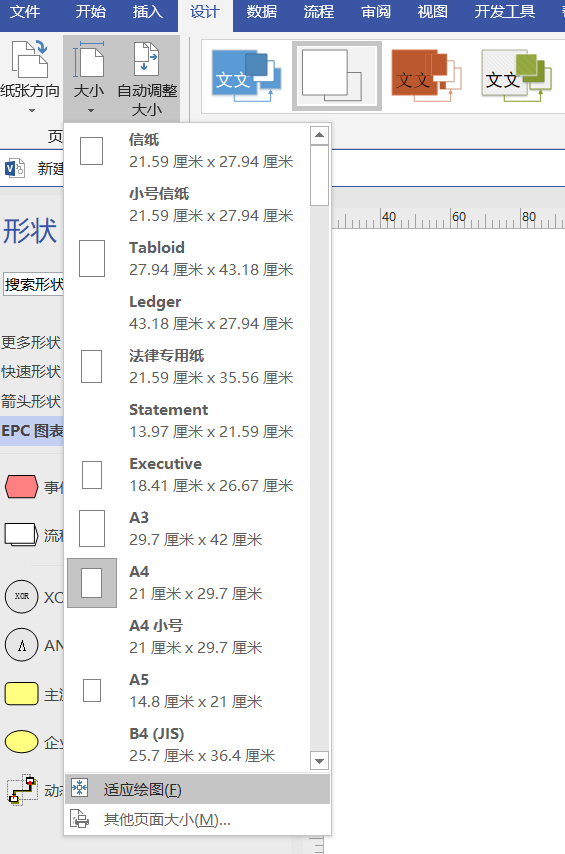
Task: Open the 开发工具 tab
Action: (505, 12)
